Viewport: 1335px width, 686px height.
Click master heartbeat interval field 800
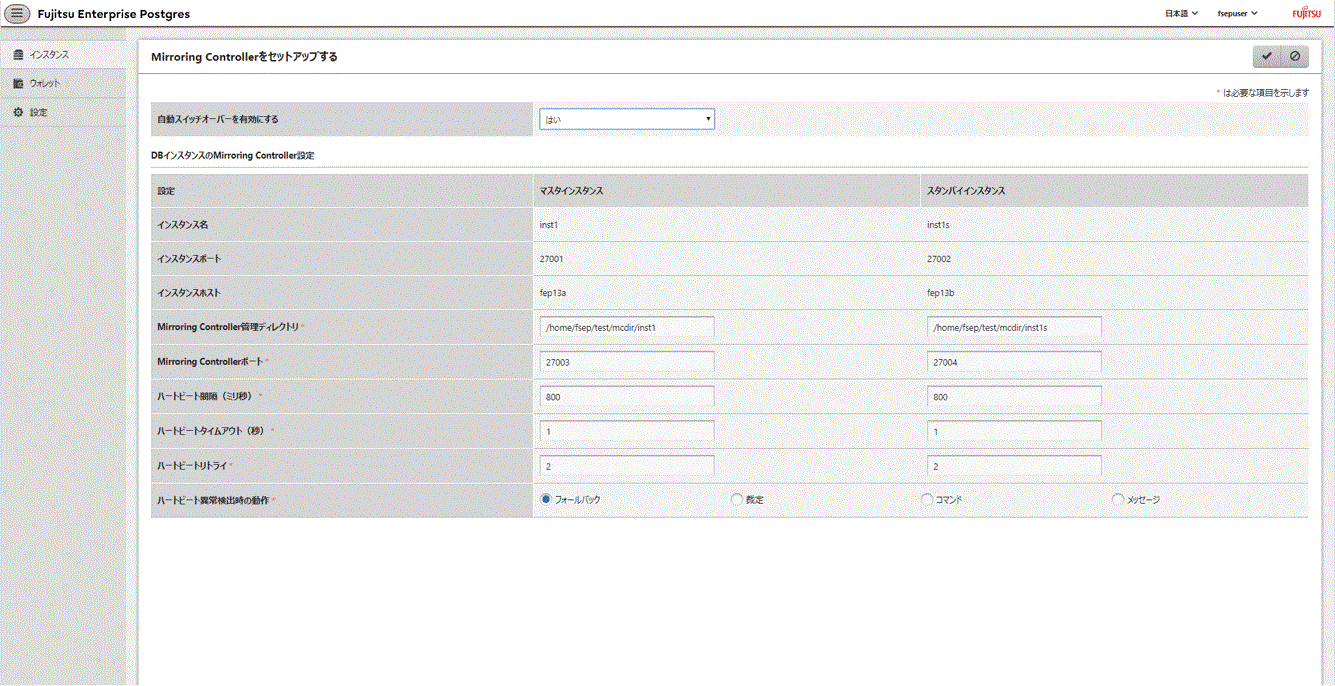(627, 396)
